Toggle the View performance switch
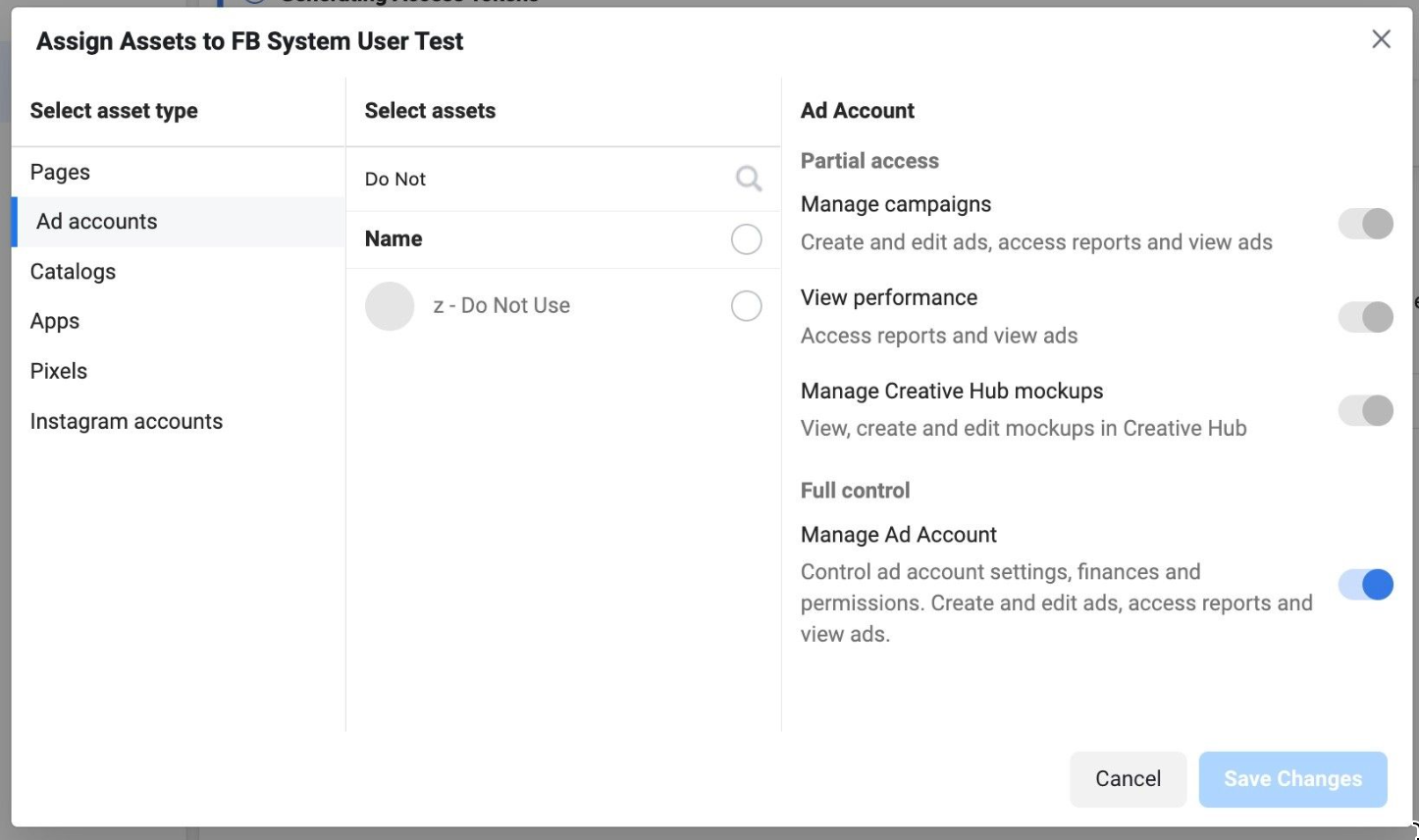The width and height of the screenshot is (1419, 840). click(1366, 317)
